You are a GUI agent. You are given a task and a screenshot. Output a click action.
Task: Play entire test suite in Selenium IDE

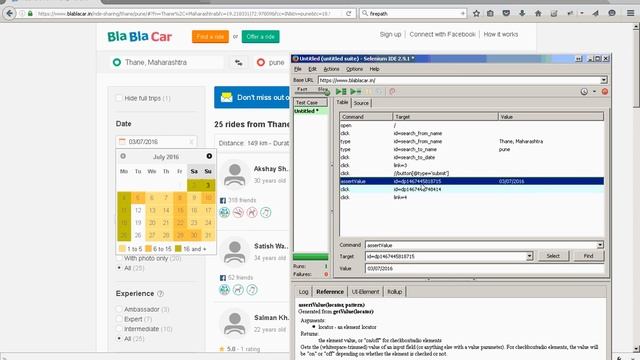(x=341, y=91)
